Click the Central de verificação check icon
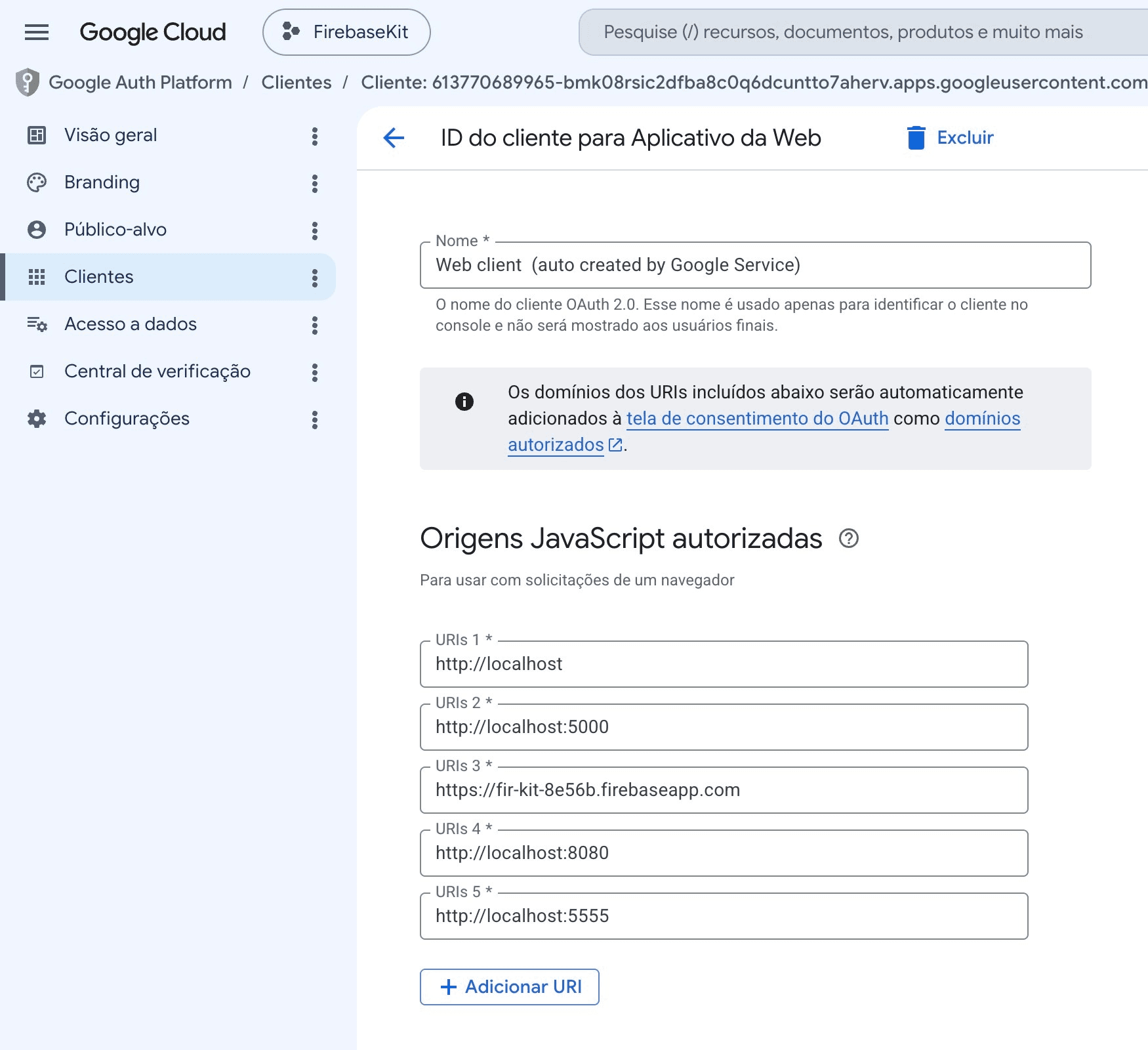Image resolution: width=1148 pixels, height=1050 pixels. point(37,371)
